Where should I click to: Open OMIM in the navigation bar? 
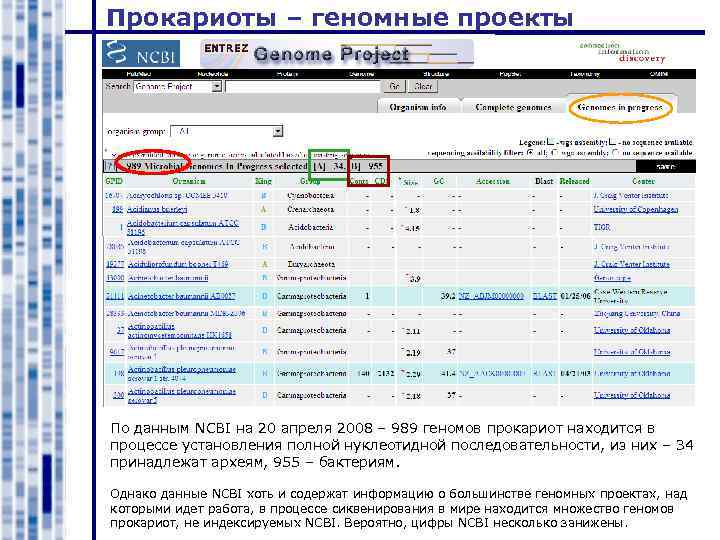[659, 73]
